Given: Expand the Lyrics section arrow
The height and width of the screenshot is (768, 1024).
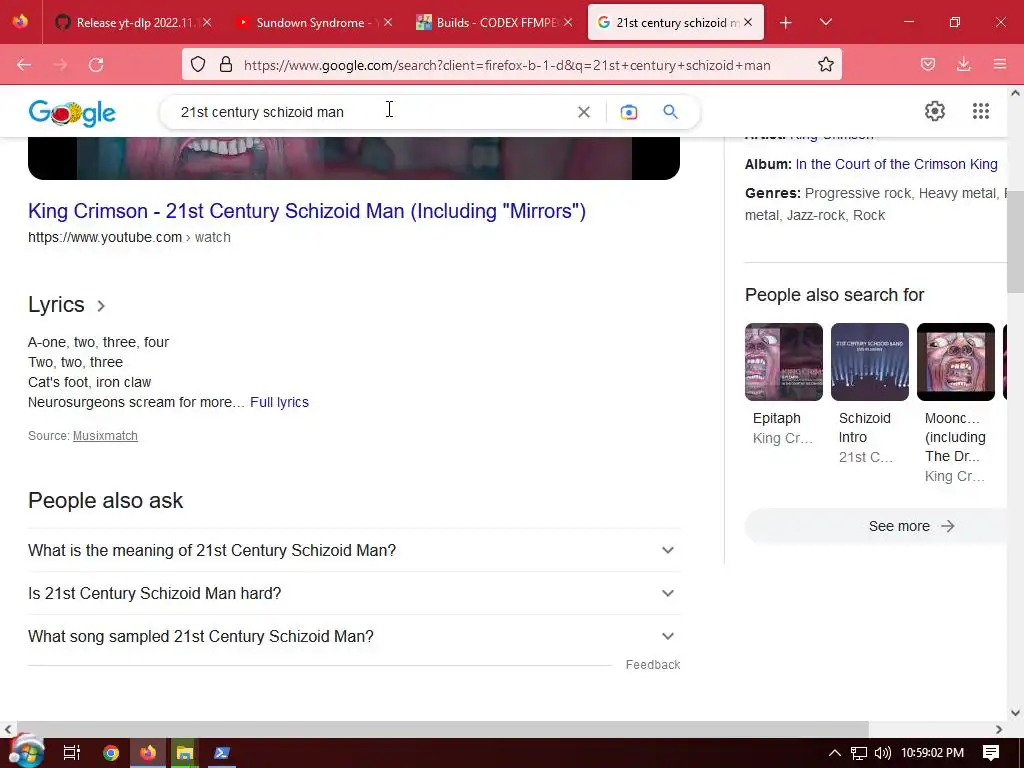Looking at the screenshot, I should (x=101, y=306).
